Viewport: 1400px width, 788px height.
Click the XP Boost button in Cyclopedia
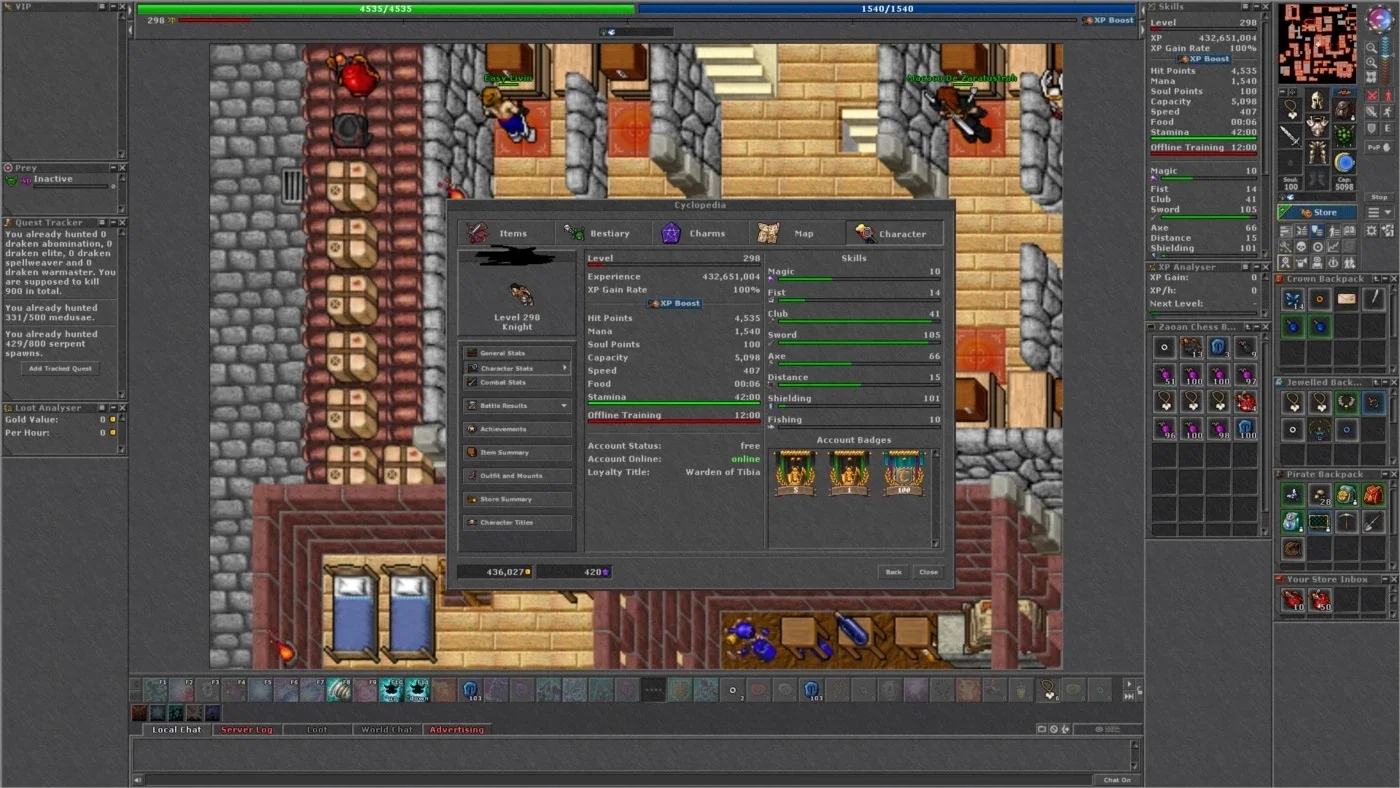(674, 303)
